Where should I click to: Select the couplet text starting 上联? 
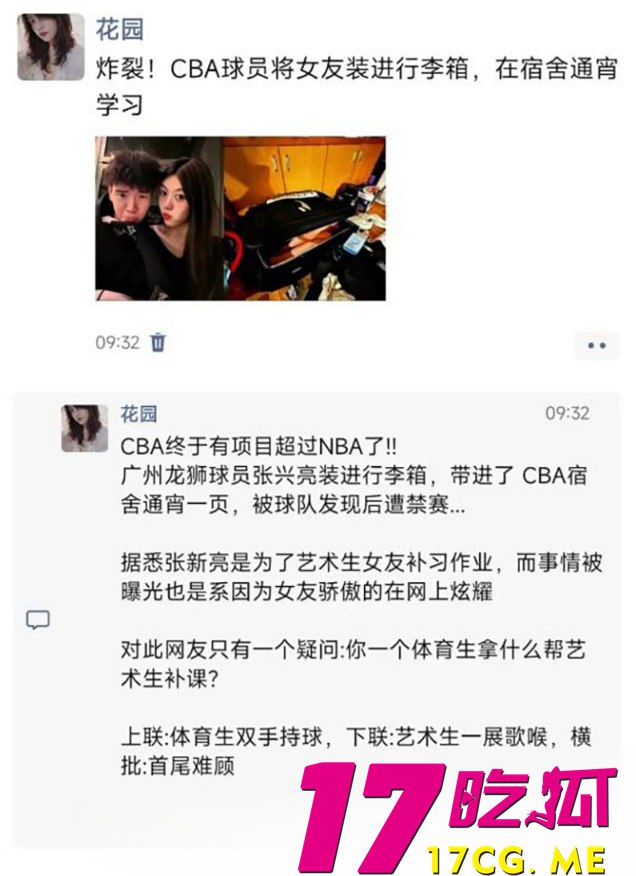pos(356,751)
